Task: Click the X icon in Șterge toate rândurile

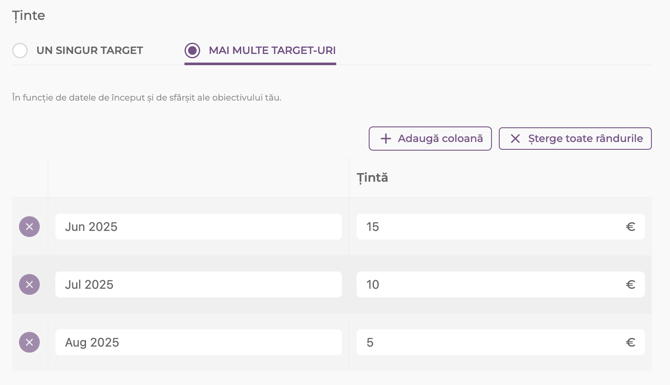Action: 515,138
